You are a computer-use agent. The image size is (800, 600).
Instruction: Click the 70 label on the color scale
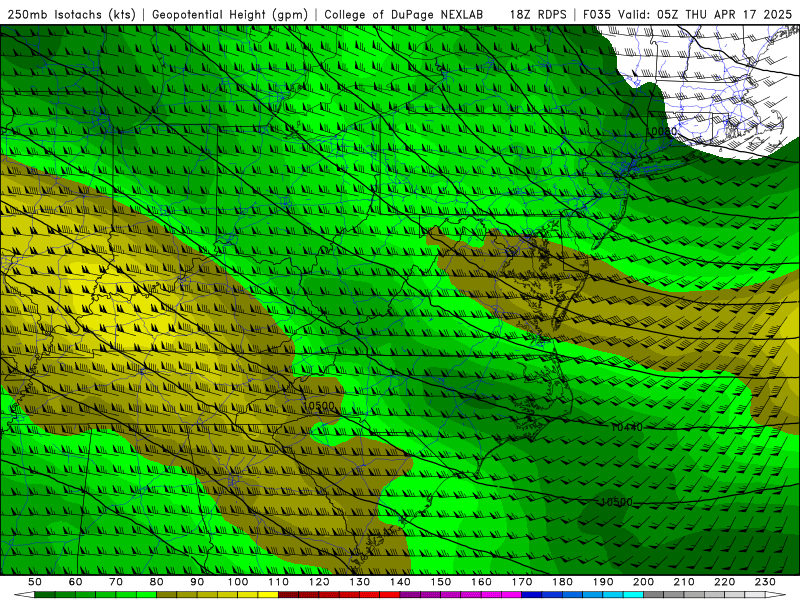point(116,582)
